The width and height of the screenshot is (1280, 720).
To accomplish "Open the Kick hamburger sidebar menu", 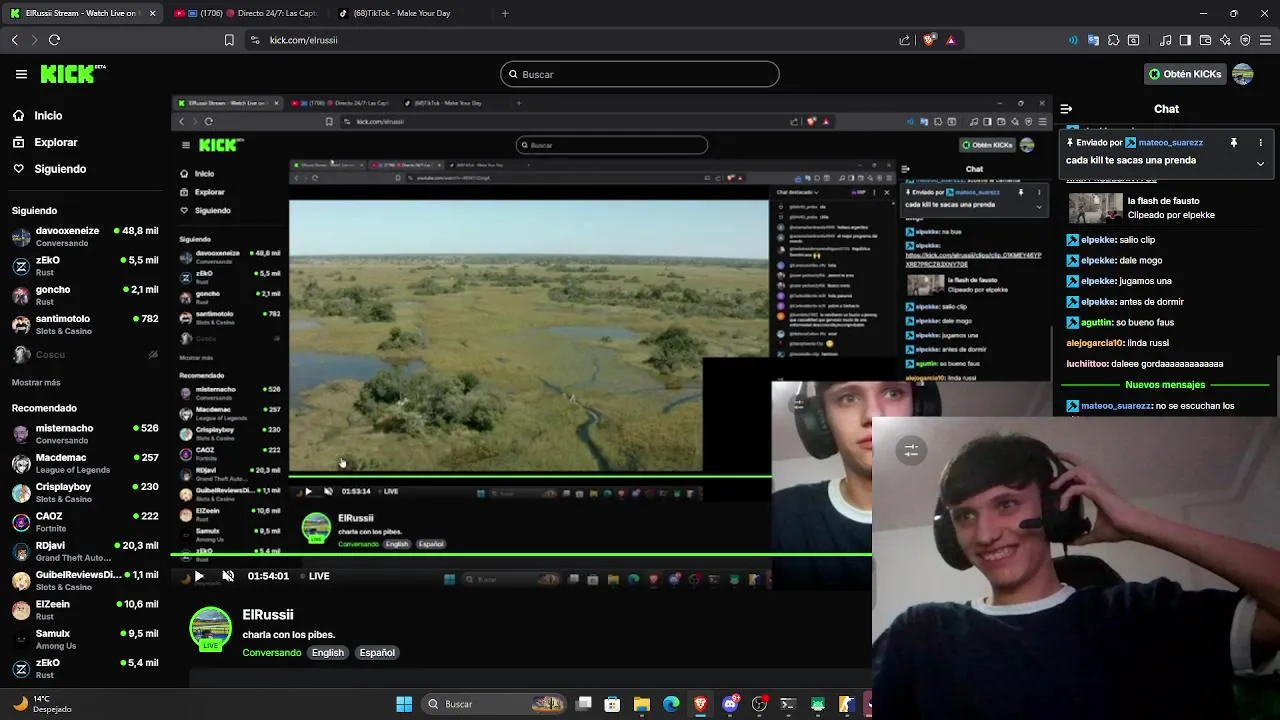I will click(x=21, y=74).
